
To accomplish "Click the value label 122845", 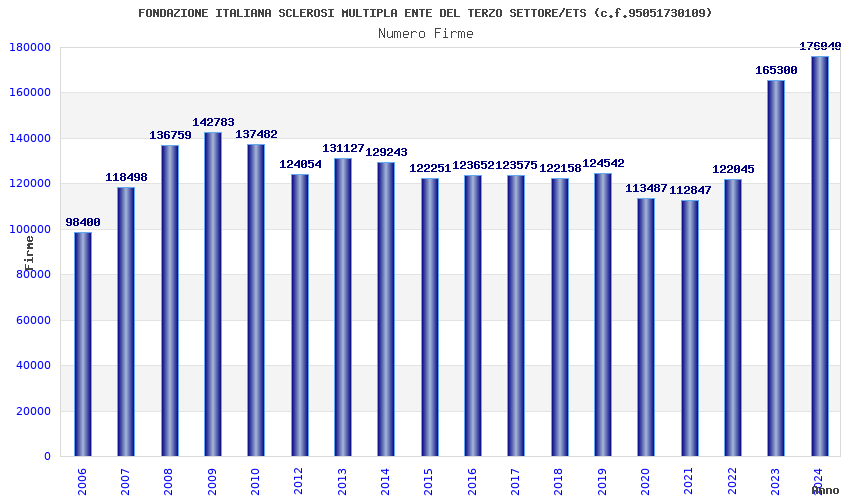I will (x=733, y=170).
